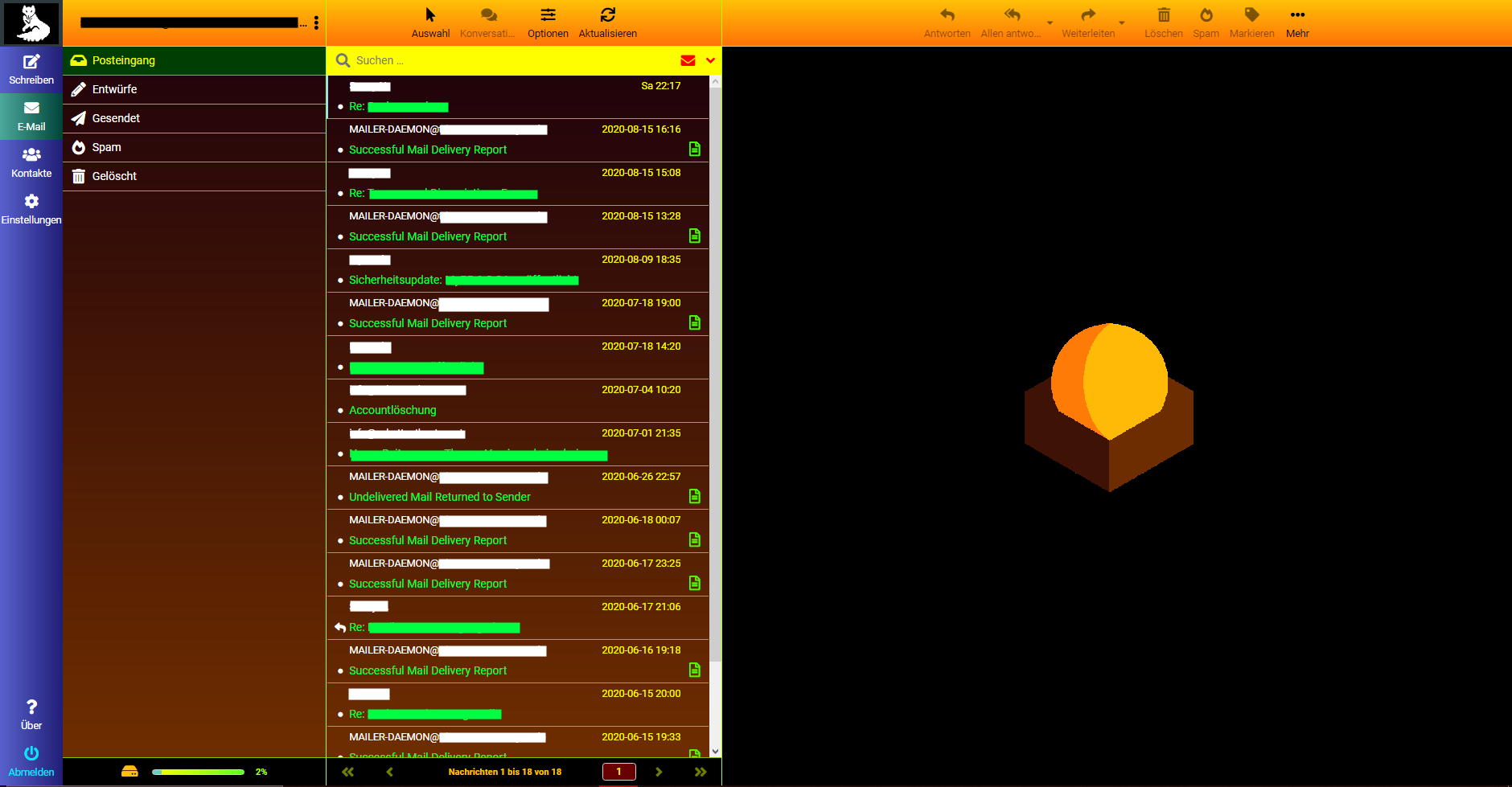Image resolution: width=1512 pixels, height=787 pixels.
Task: Open Undelivered Mail Returned to Sender message
Action: [x=439, y=497]
